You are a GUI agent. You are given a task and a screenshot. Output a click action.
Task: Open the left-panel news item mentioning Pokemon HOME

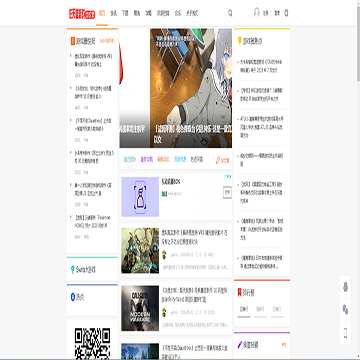tap(92, 221)
